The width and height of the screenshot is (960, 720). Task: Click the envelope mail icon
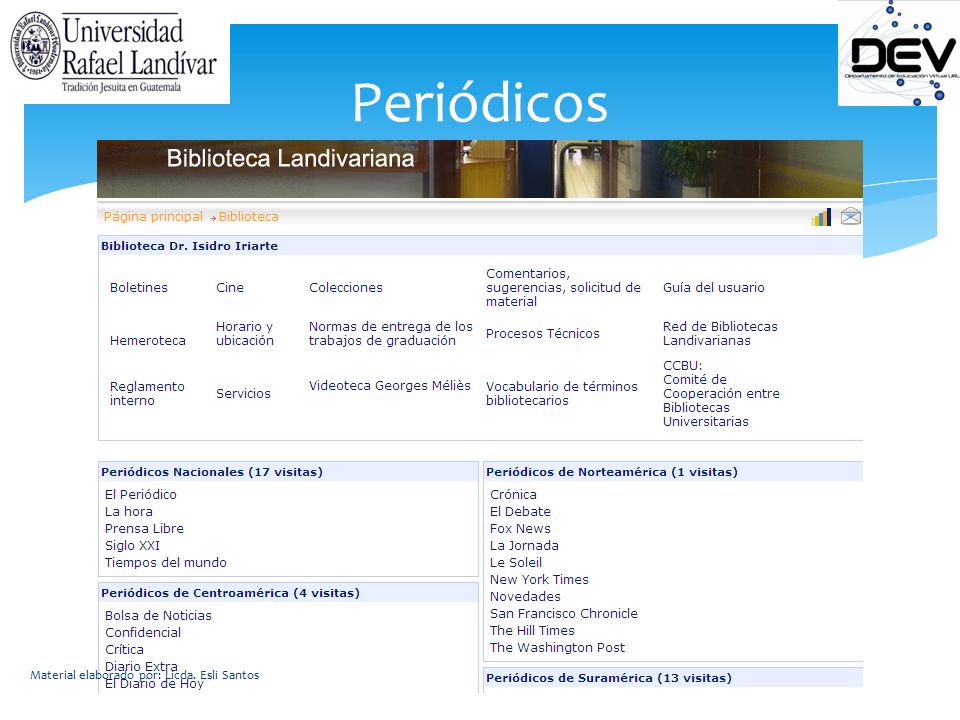[850, 216]
